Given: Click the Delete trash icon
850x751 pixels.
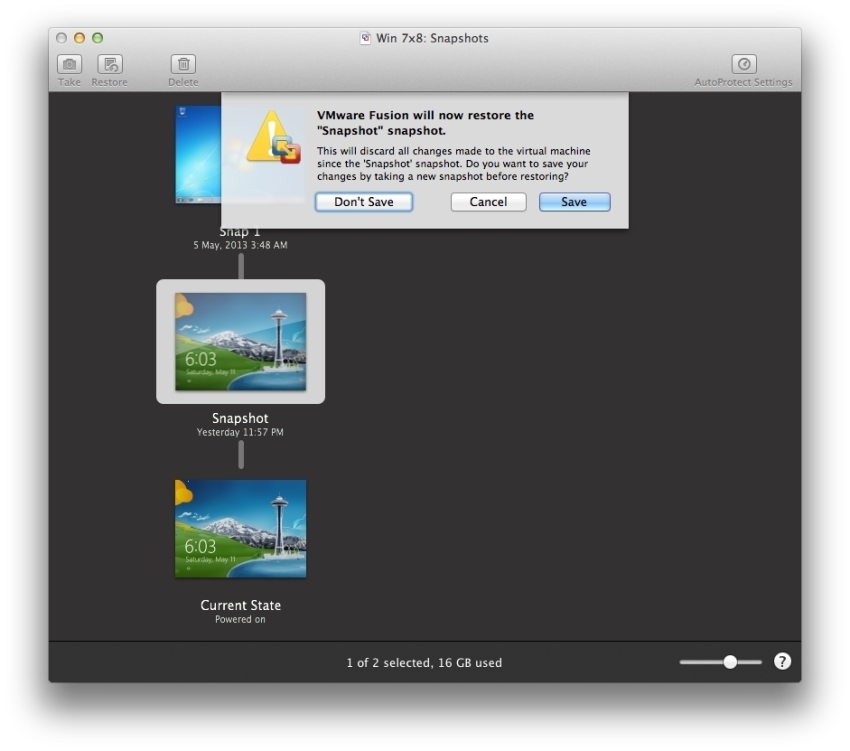Looking at the screenshot, I should point(183,64).
